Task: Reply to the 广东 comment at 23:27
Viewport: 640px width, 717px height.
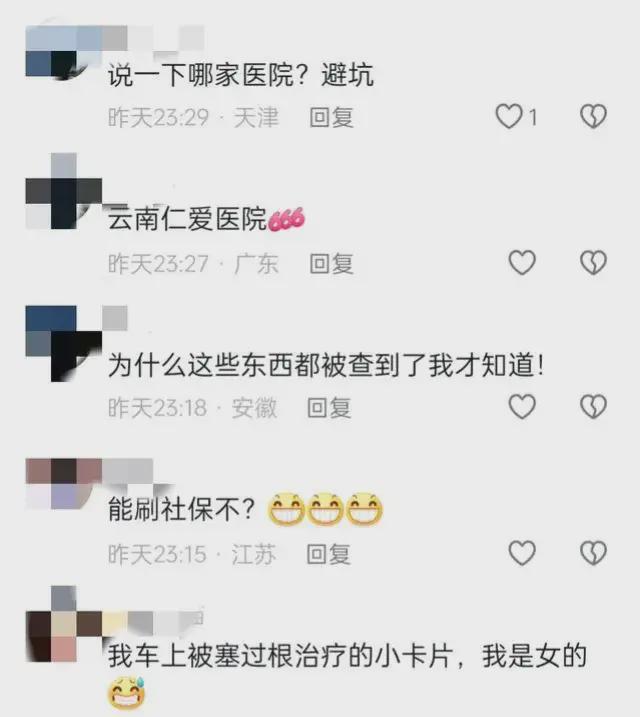Action: pyautogui.click(x=331, y=264)
